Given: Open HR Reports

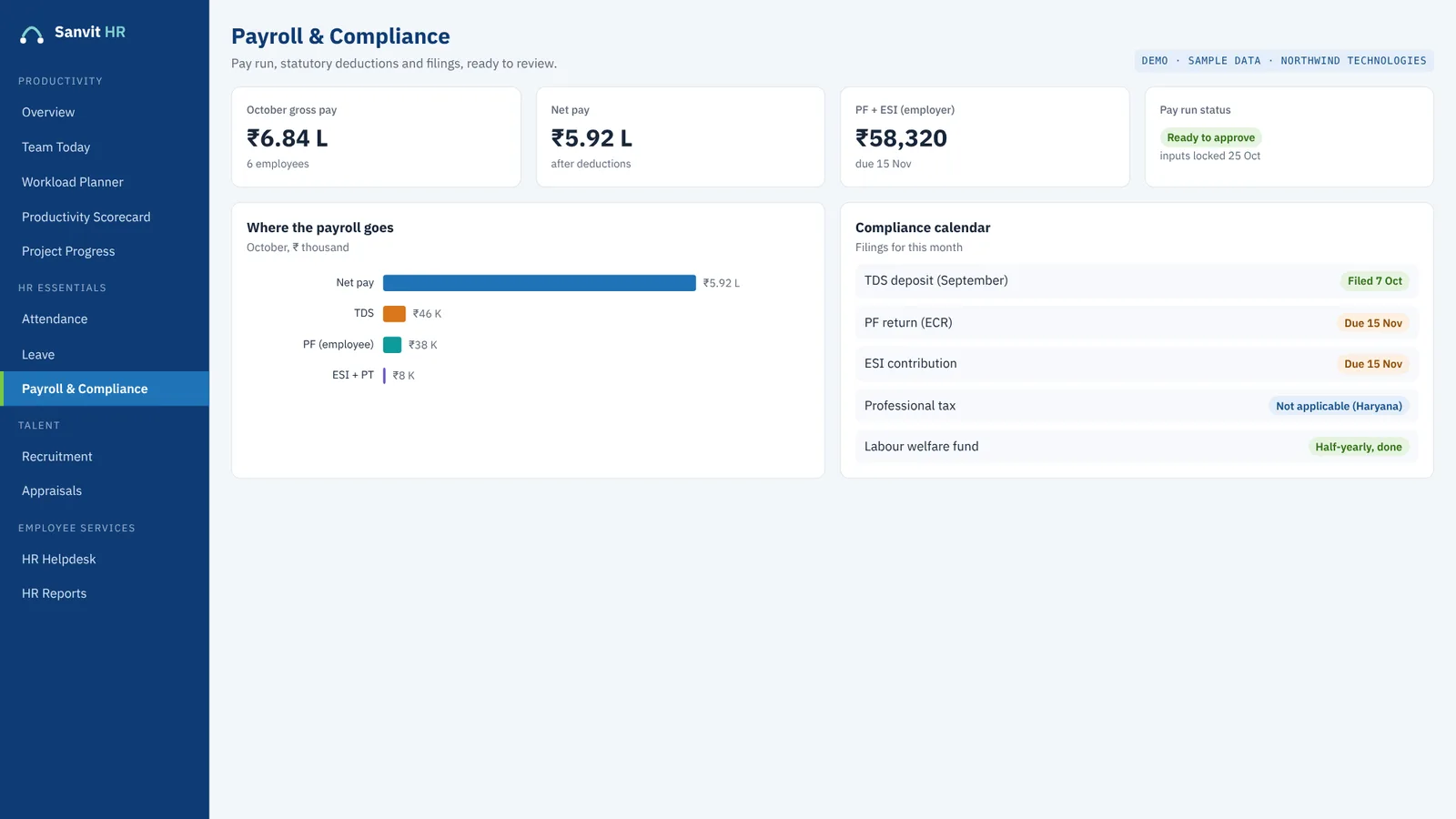Looking at the screenshot, I should 105,593.
